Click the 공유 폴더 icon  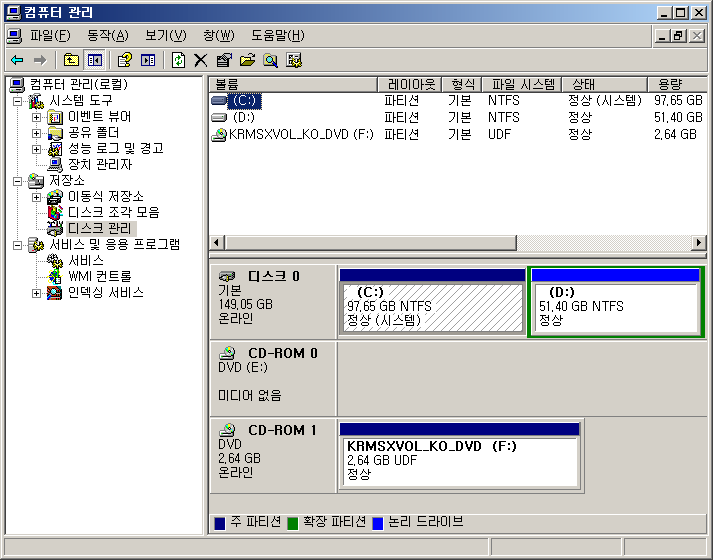tap(55, 133)
